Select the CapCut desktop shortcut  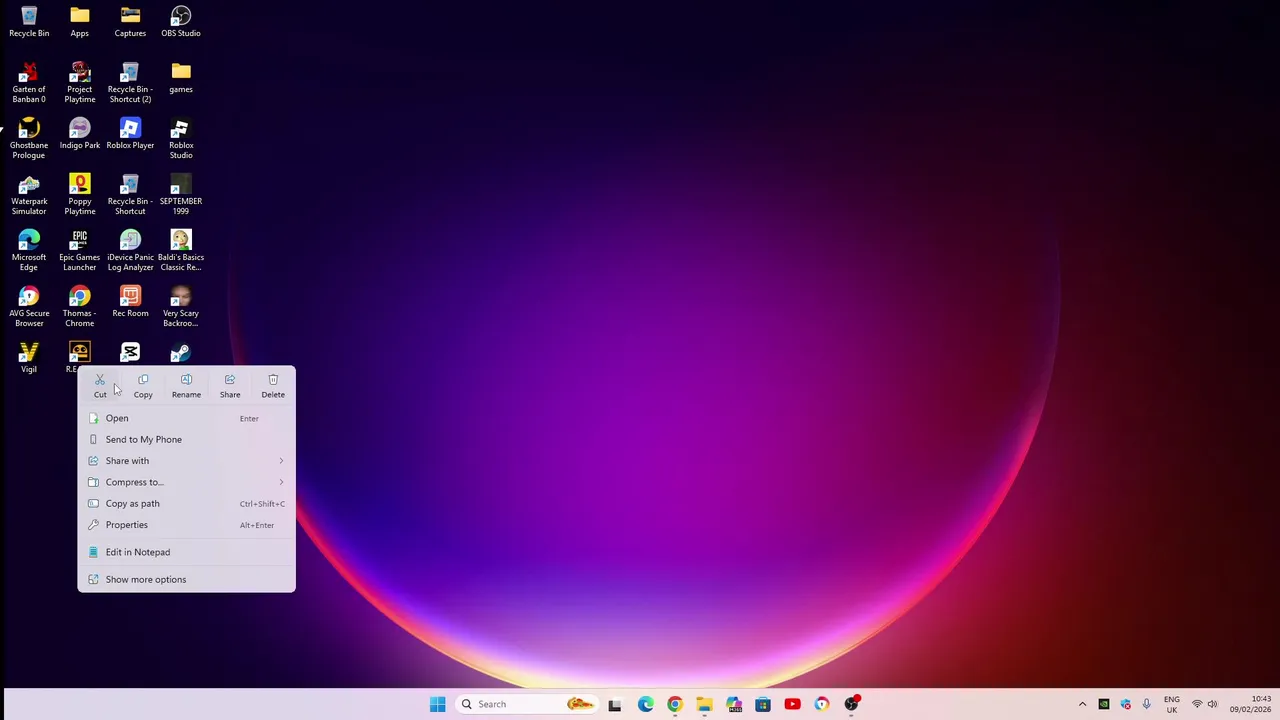(130, 352)
